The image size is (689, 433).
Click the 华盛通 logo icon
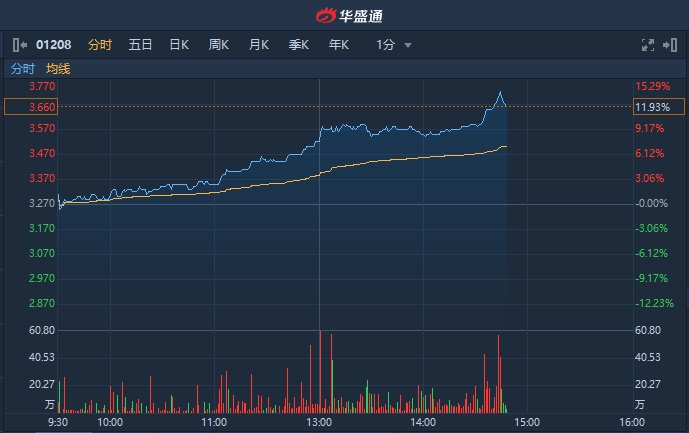[327, 15]
